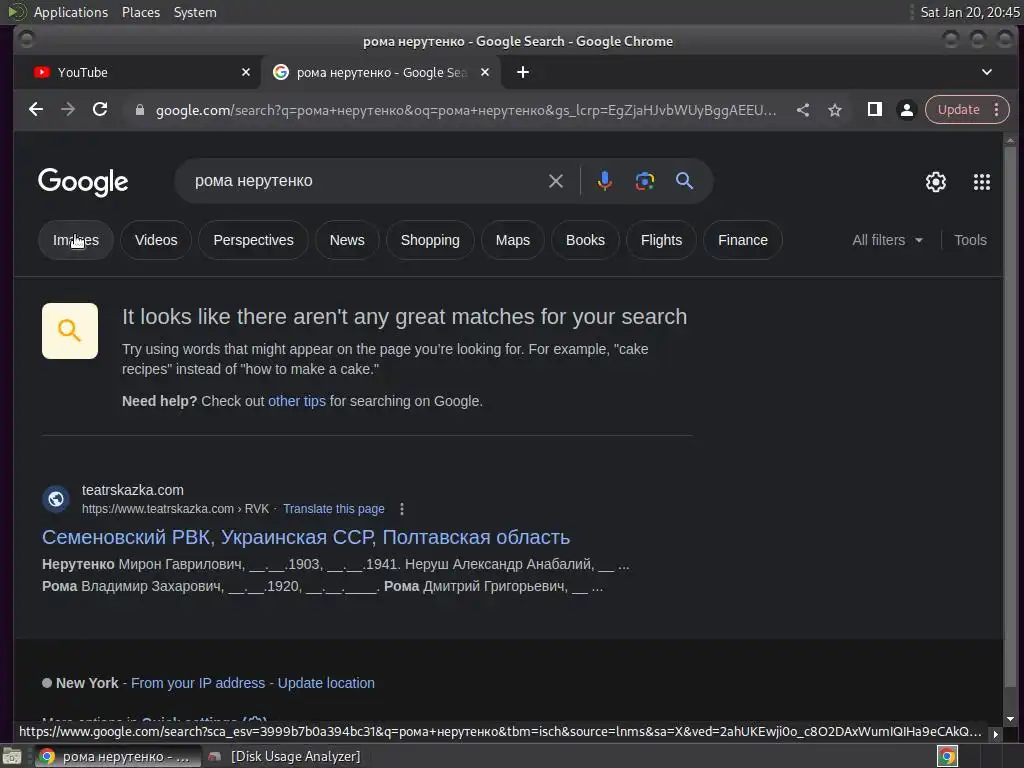Open 'From your IP address' link
The height and width of the screenshot is (768, 1024).
[x=198, y=683]
